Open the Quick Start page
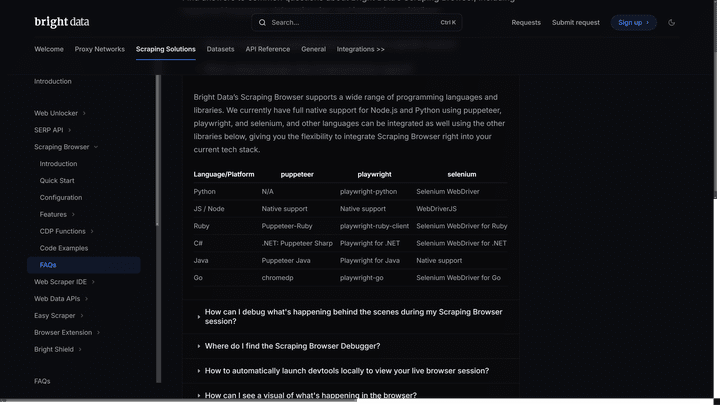 (57, 181)
